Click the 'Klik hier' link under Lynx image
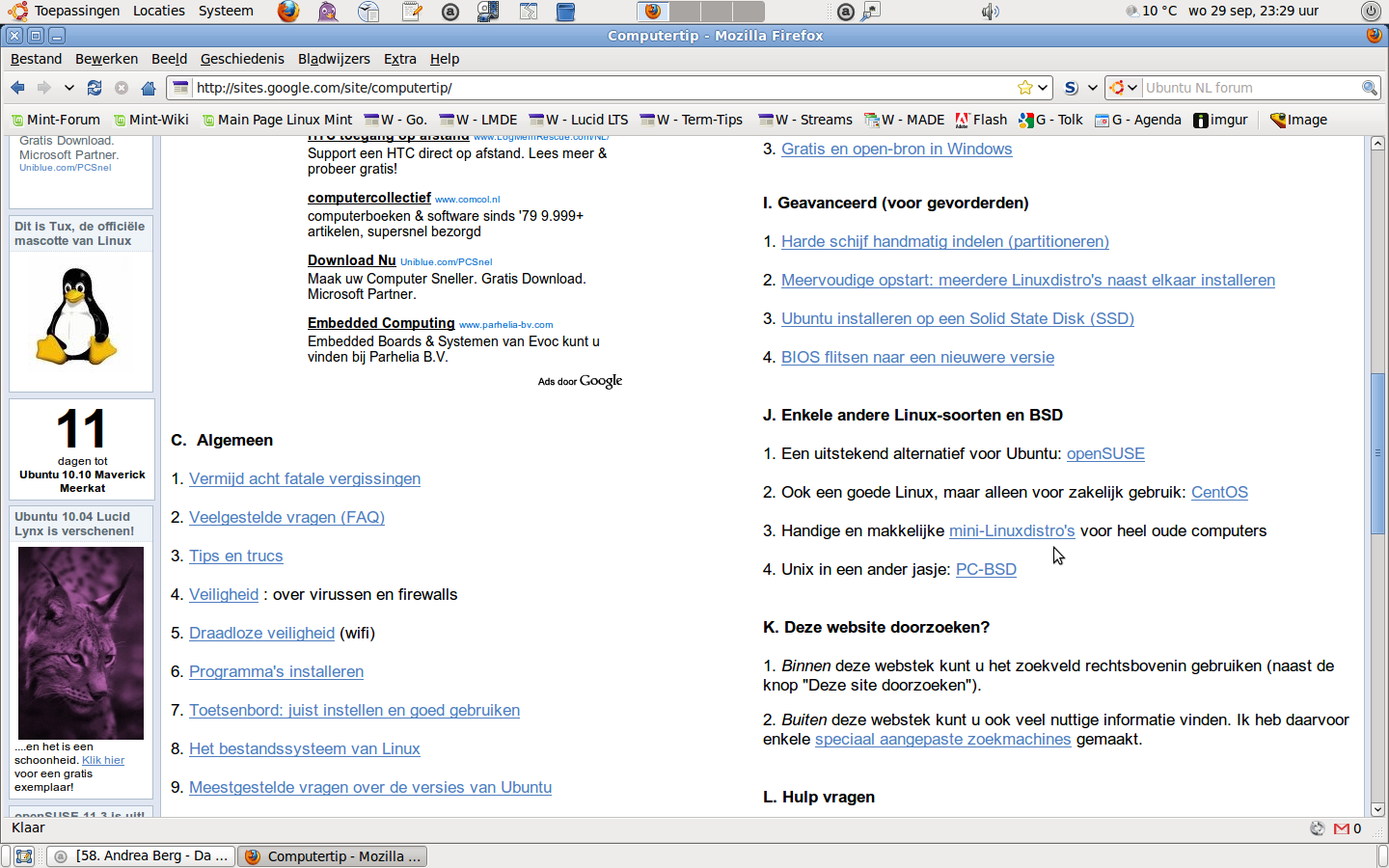 click(x=103, y=760)
